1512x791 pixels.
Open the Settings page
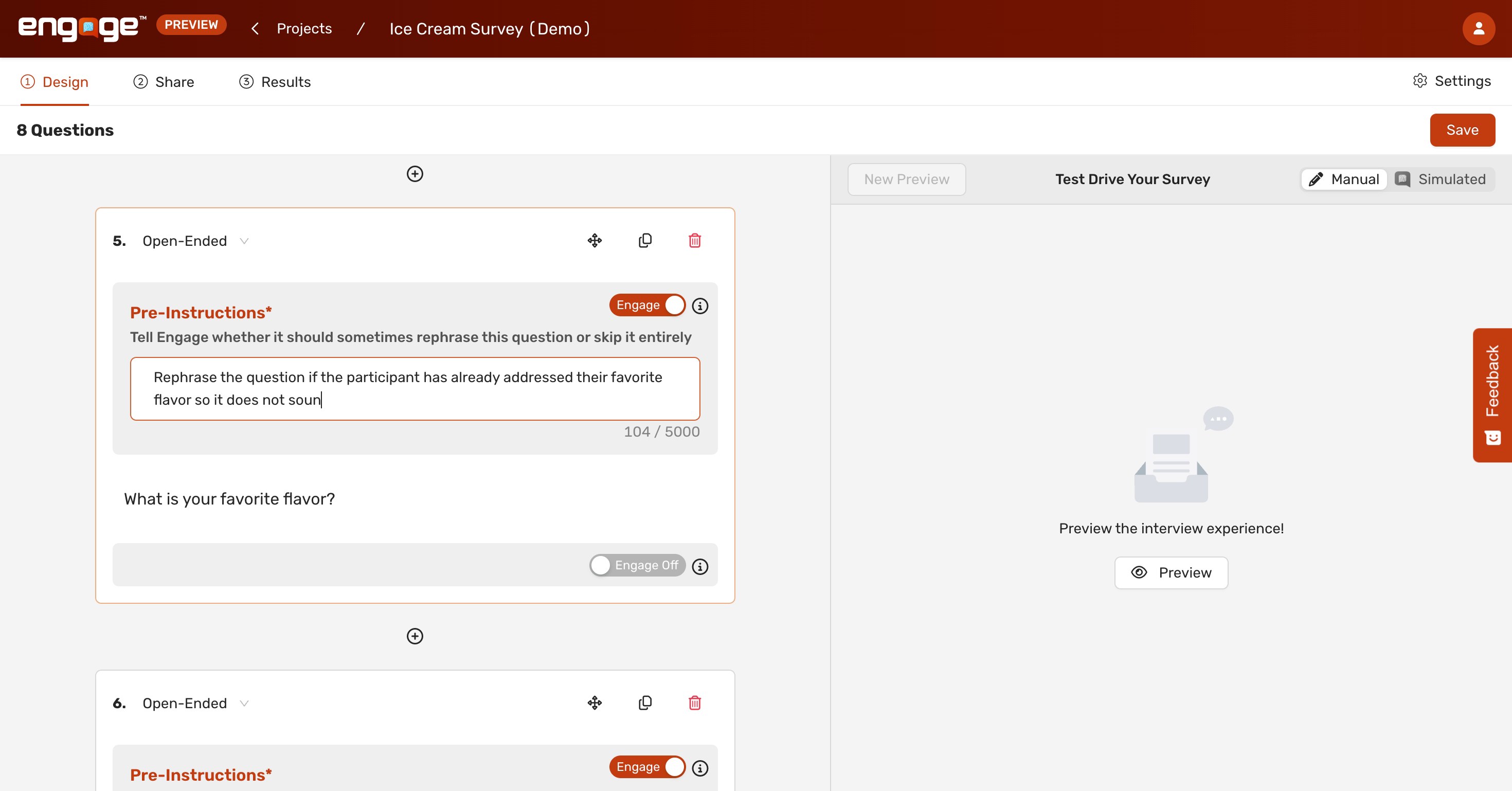(x=1451, y=81)
